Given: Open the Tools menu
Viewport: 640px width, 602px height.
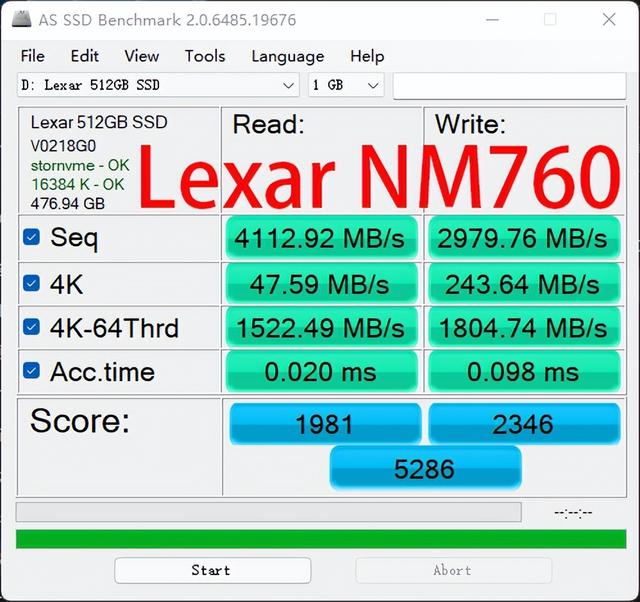Looking at the screenshot, I should (x=205, y=56).
